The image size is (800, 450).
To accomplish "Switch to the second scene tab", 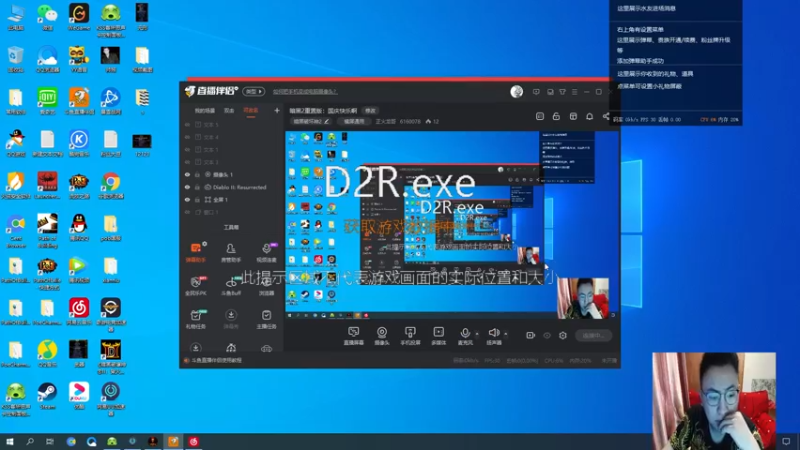I will (229, 111).
